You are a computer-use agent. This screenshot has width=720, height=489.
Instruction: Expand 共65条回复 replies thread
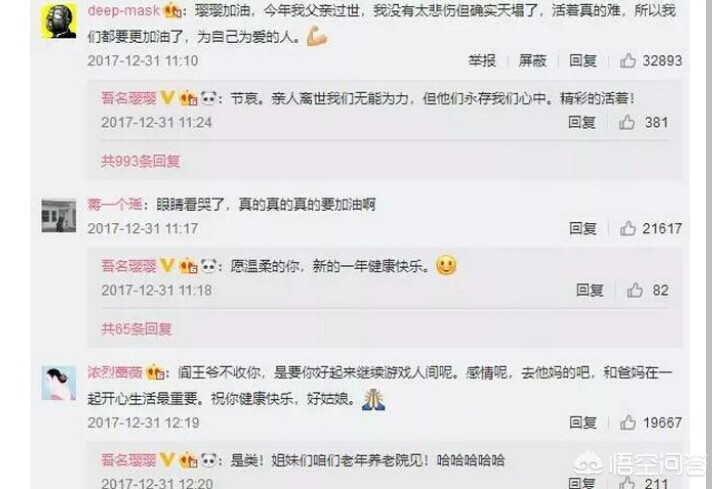tap(136, 329)
